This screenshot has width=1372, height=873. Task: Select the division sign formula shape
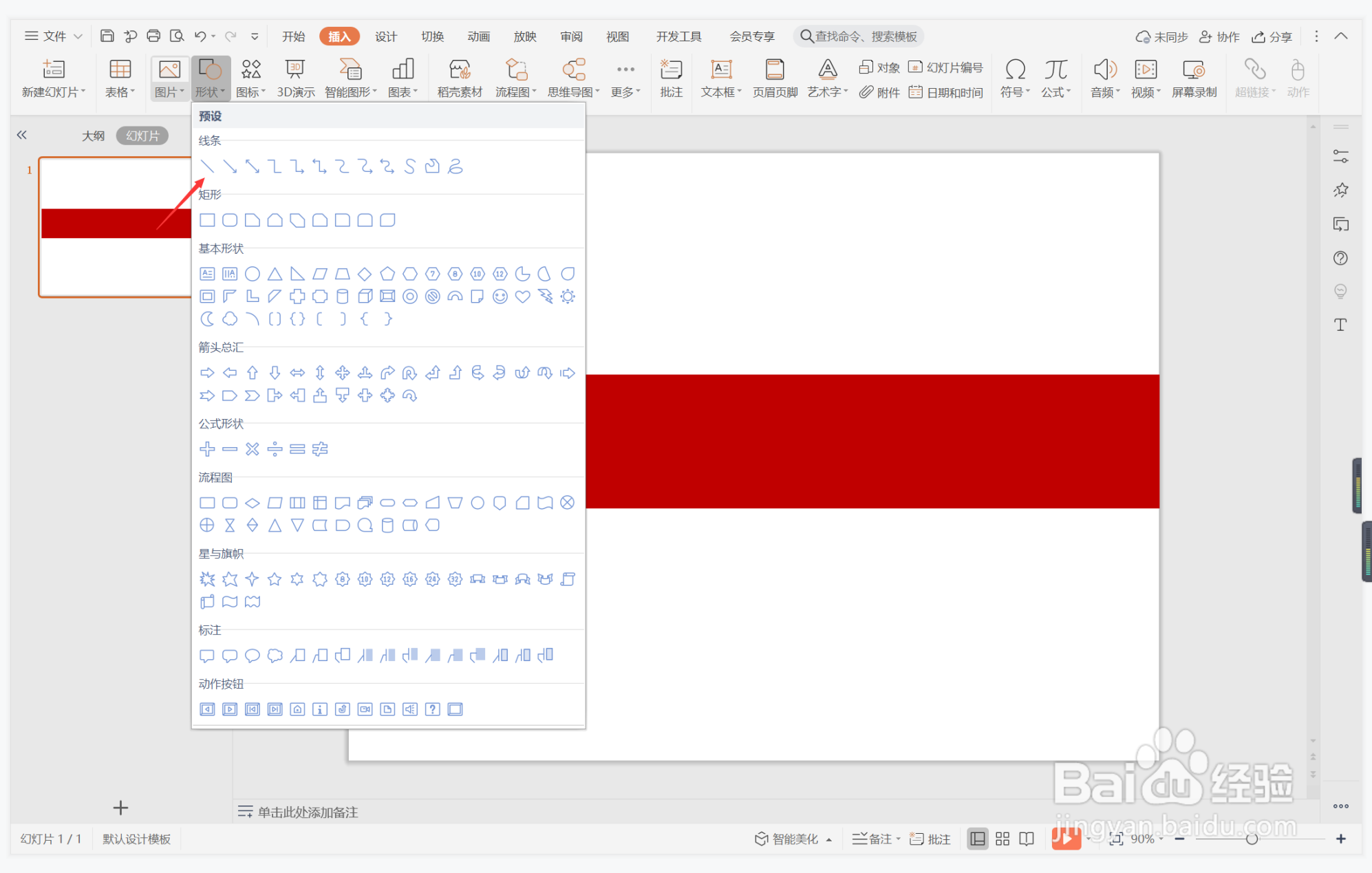(x=275, y=449)
